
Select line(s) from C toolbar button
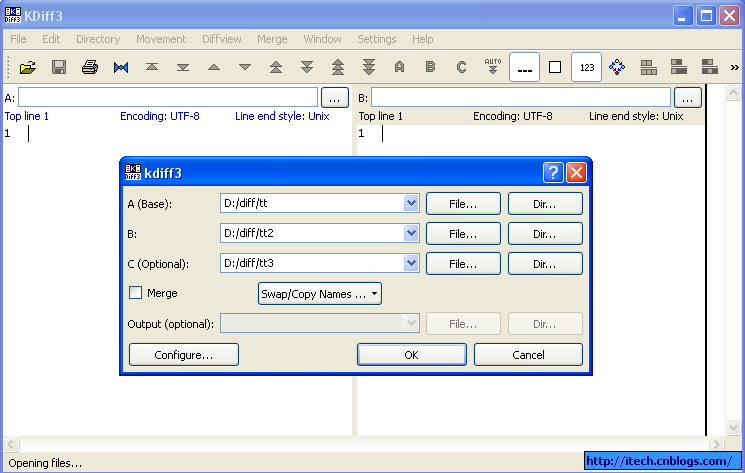461,67
